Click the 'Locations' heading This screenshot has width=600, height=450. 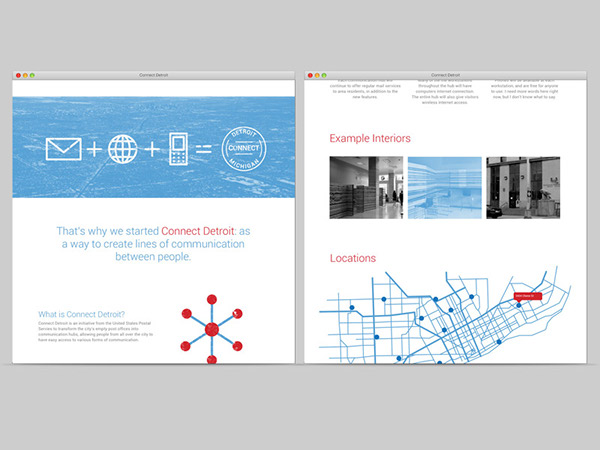click(353, 258)
